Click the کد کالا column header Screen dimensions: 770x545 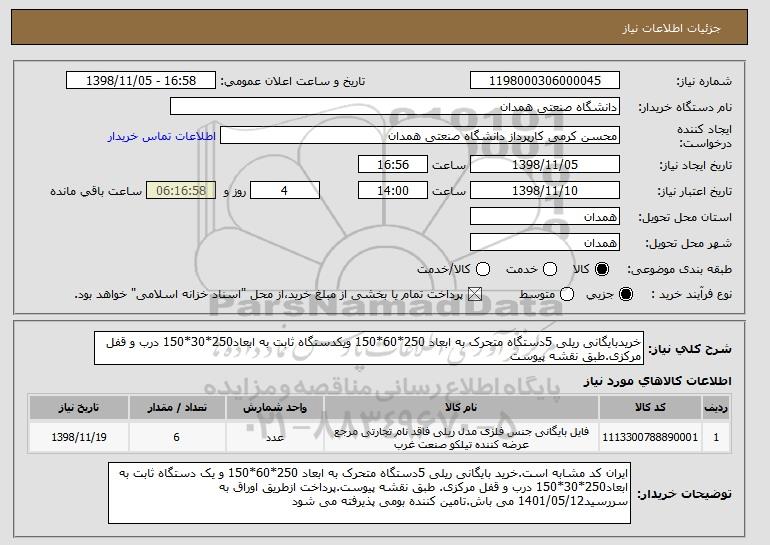coord(650,408)
